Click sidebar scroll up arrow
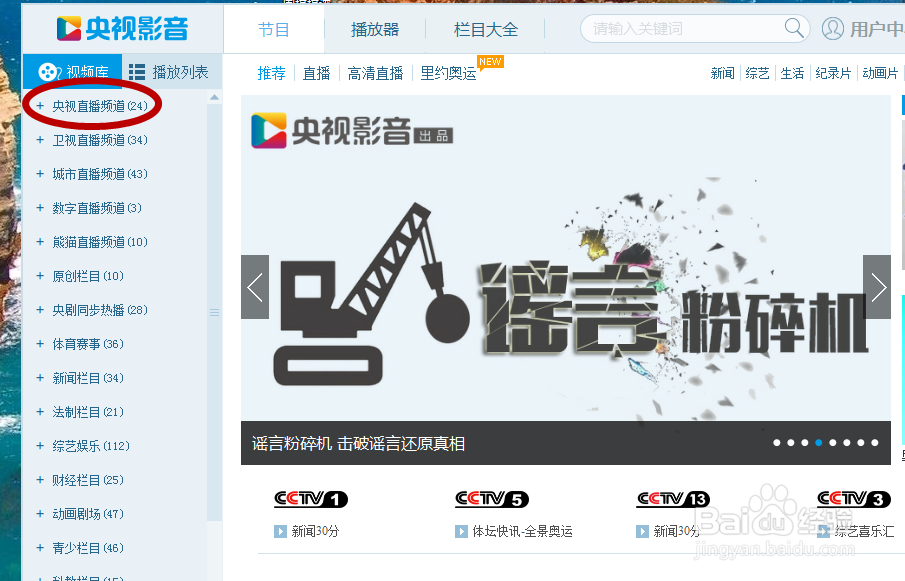This screenshot has width=905, height=581. click(214, 97)
